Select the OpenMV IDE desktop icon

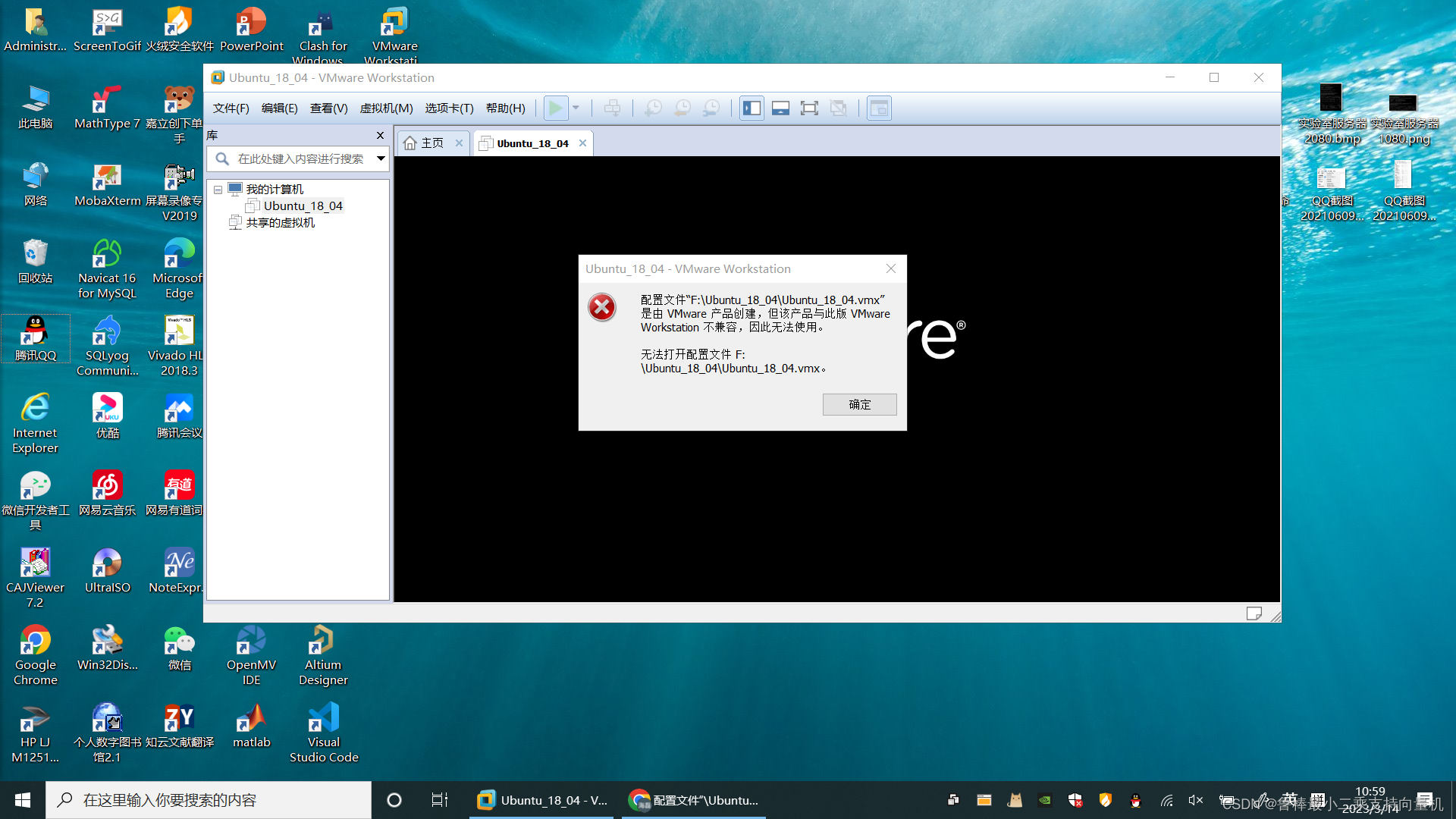coord(252,656)
